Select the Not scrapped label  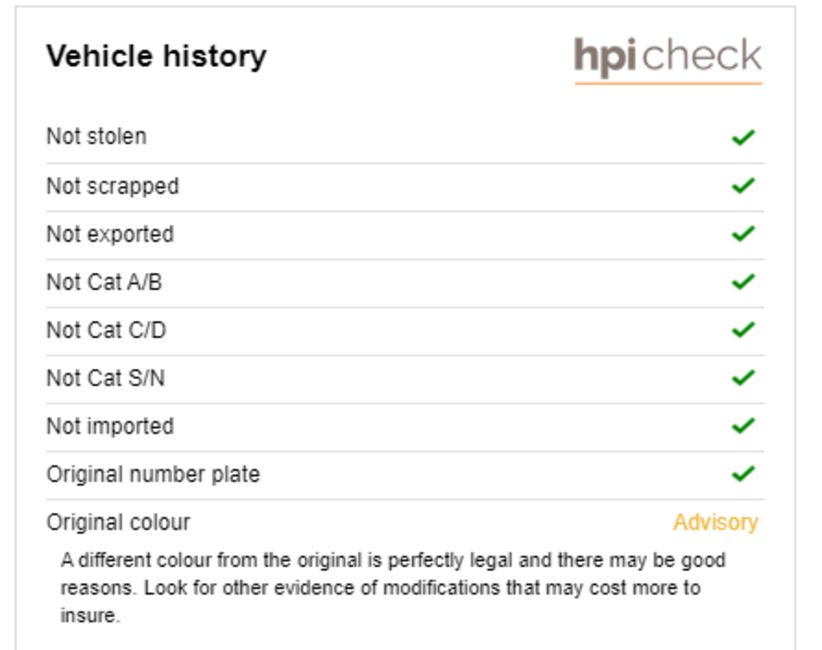[113, 187]
